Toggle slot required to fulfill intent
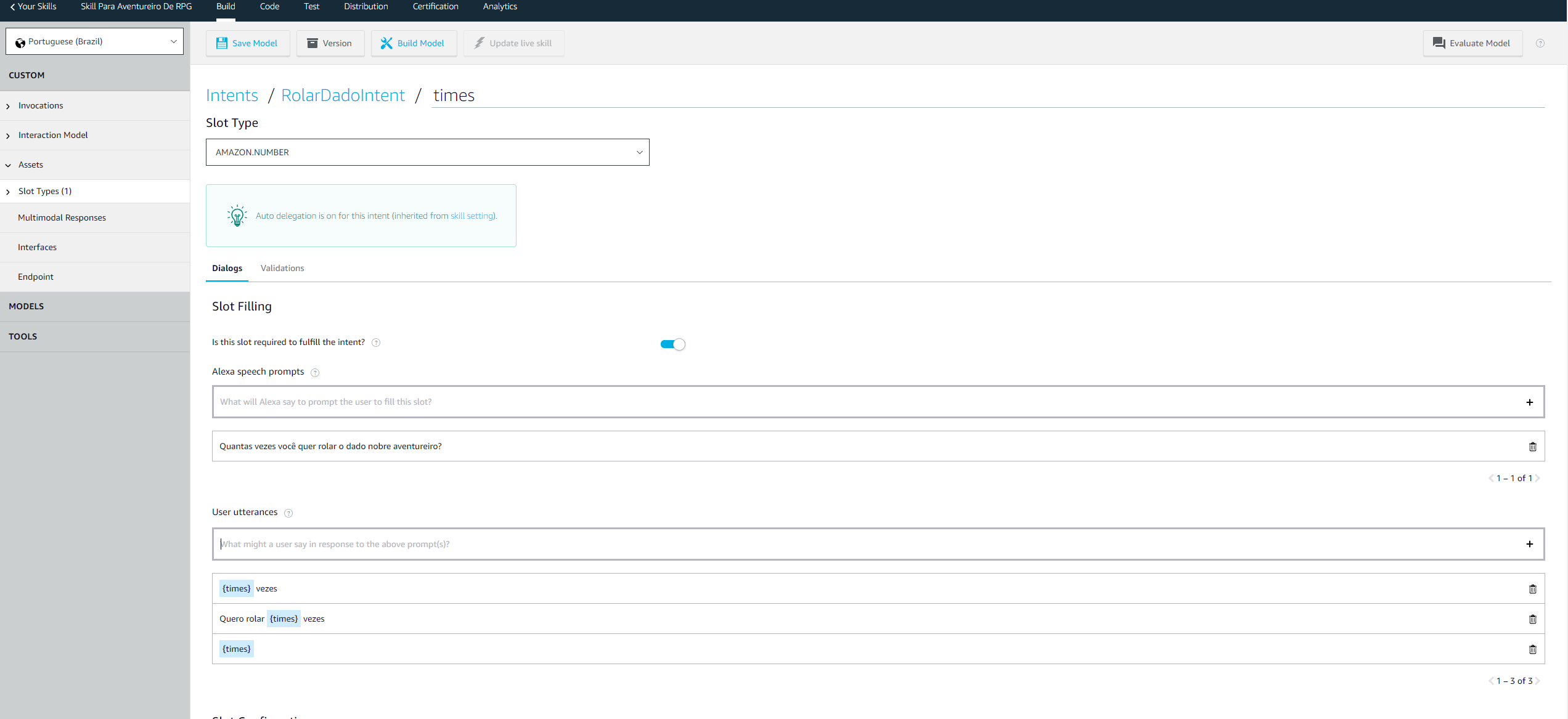Viewport: 1568px width, 719px height. [672, 344]
